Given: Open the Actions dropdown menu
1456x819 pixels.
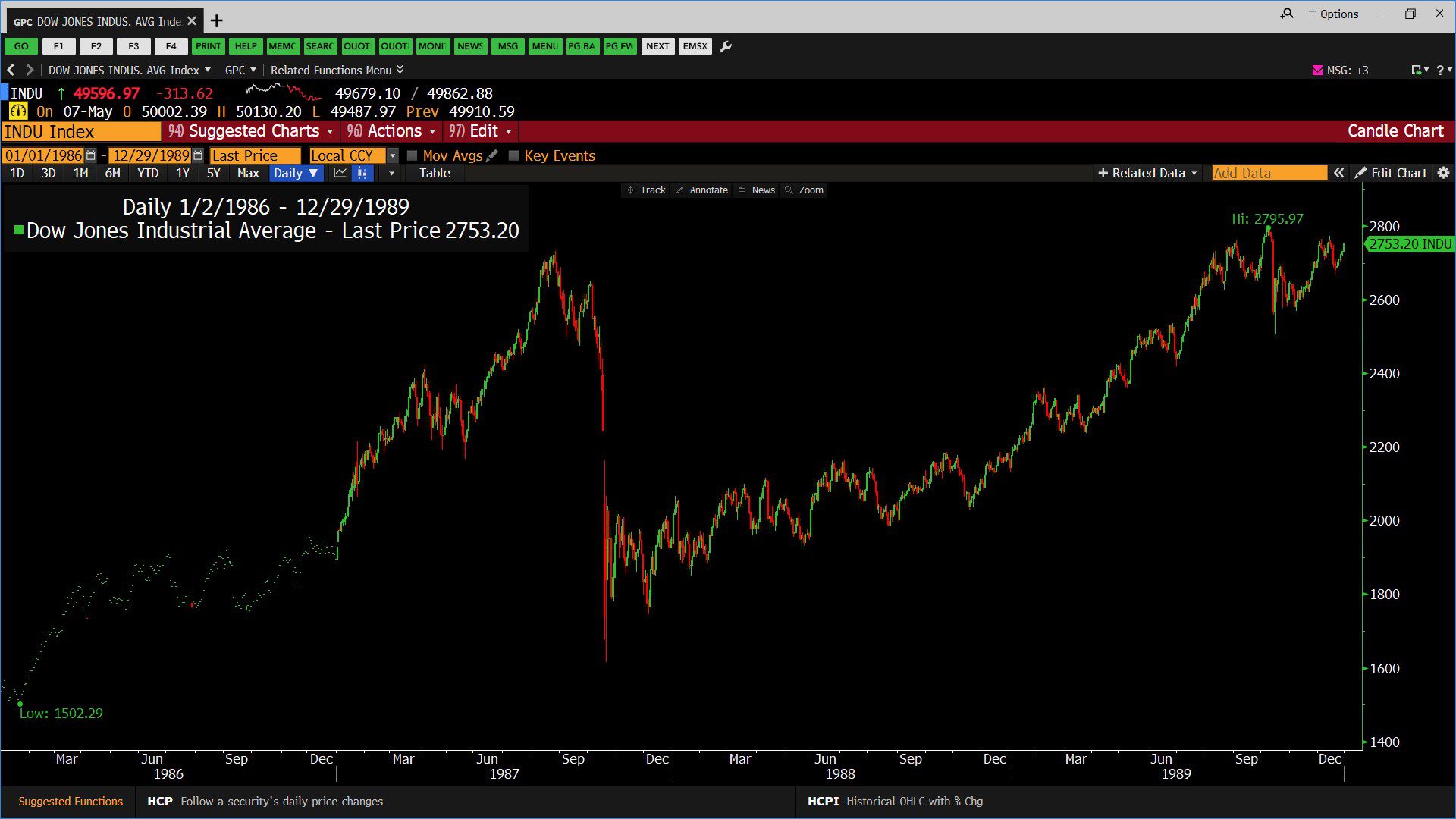Looking at the screenshot, I should 391,131.
